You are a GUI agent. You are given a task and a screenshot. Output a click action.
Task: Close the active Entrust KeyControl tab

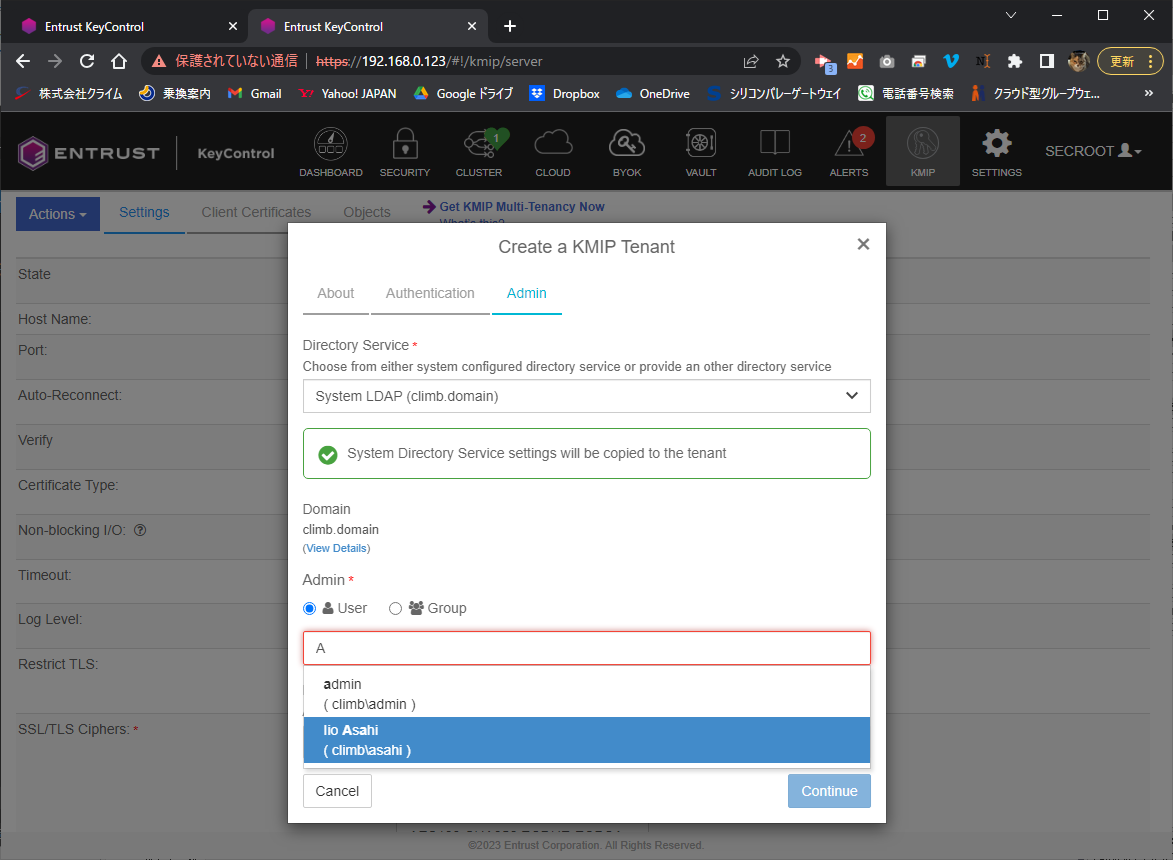tap(472, 26)
